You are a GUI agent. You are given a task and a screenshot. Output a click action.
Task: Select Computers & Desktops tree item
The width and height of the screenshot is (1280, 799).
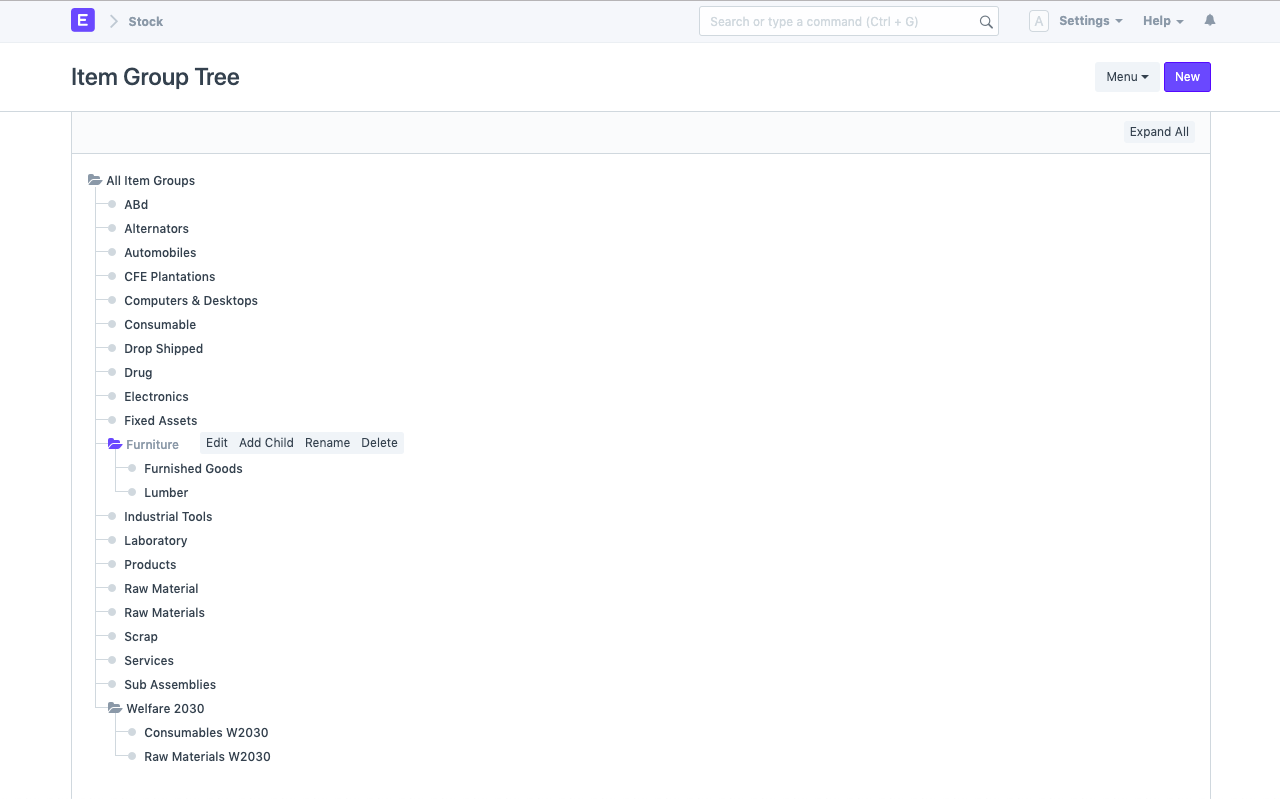tap(191, 301)
